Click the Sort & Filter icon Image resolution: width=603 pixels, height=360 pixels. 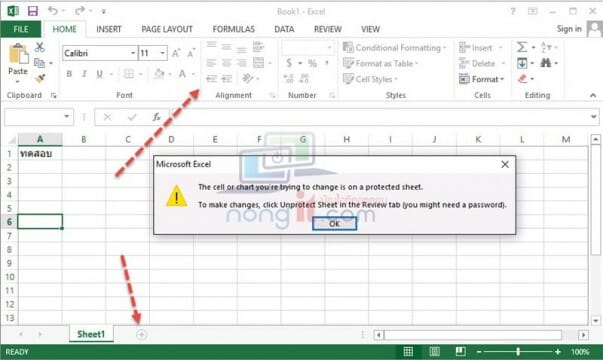pyautogui.click(x=546, y=47)
